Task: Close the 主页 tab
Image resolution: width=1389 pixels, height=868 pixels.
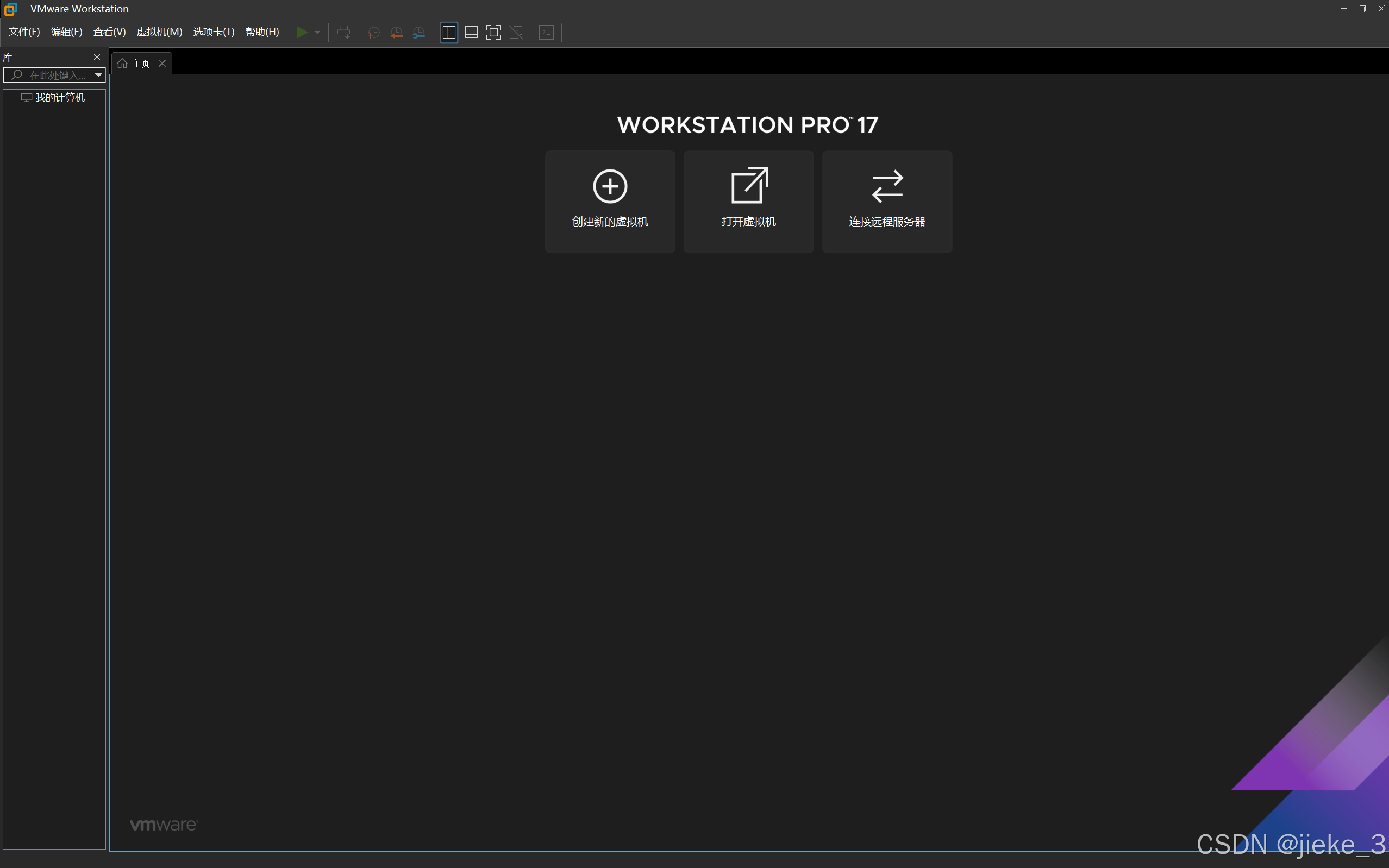Action: coord(162,63)
